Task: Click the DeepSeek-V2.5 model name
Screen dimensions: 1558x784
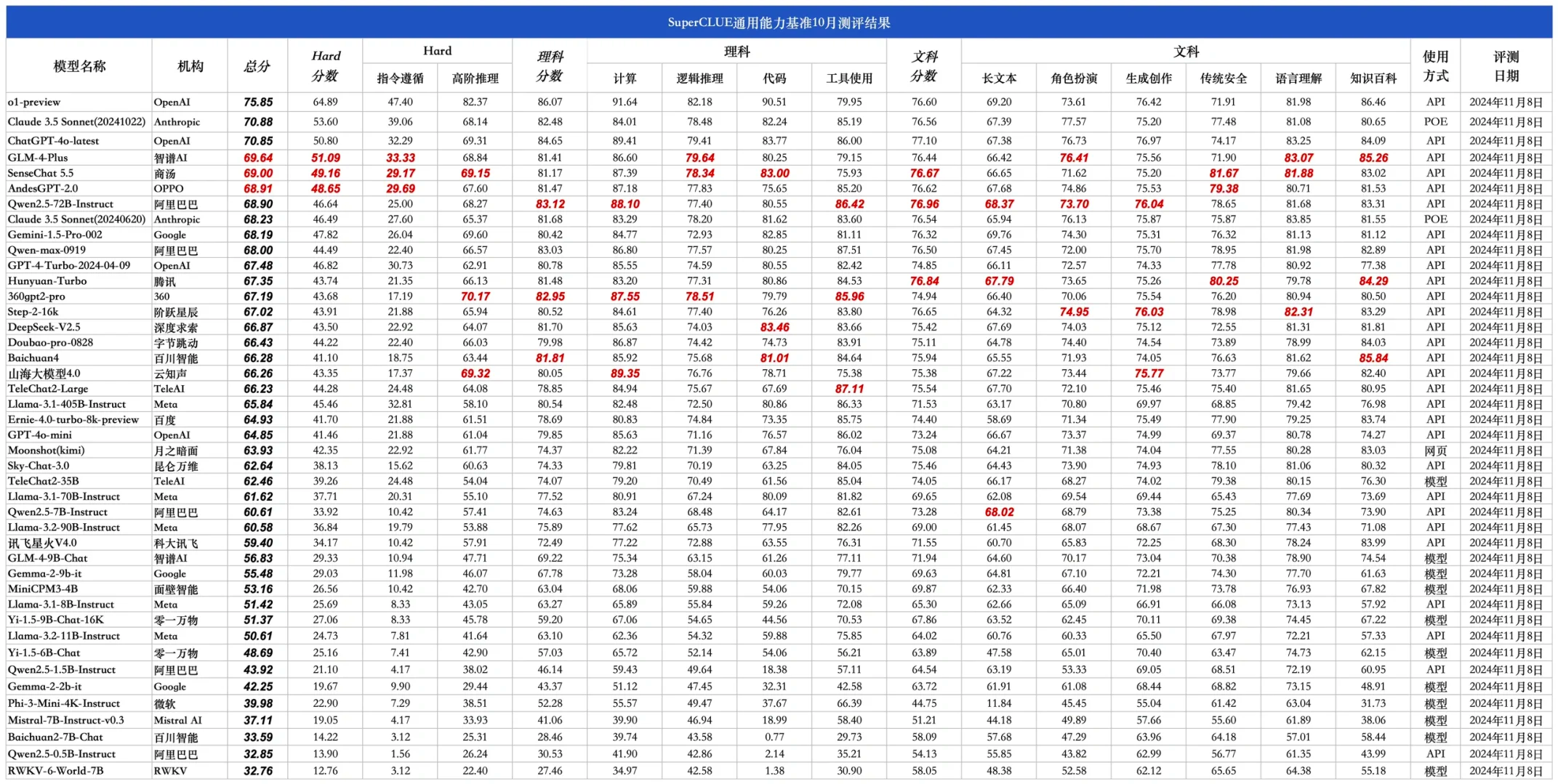Action: [x=44, y=327]
